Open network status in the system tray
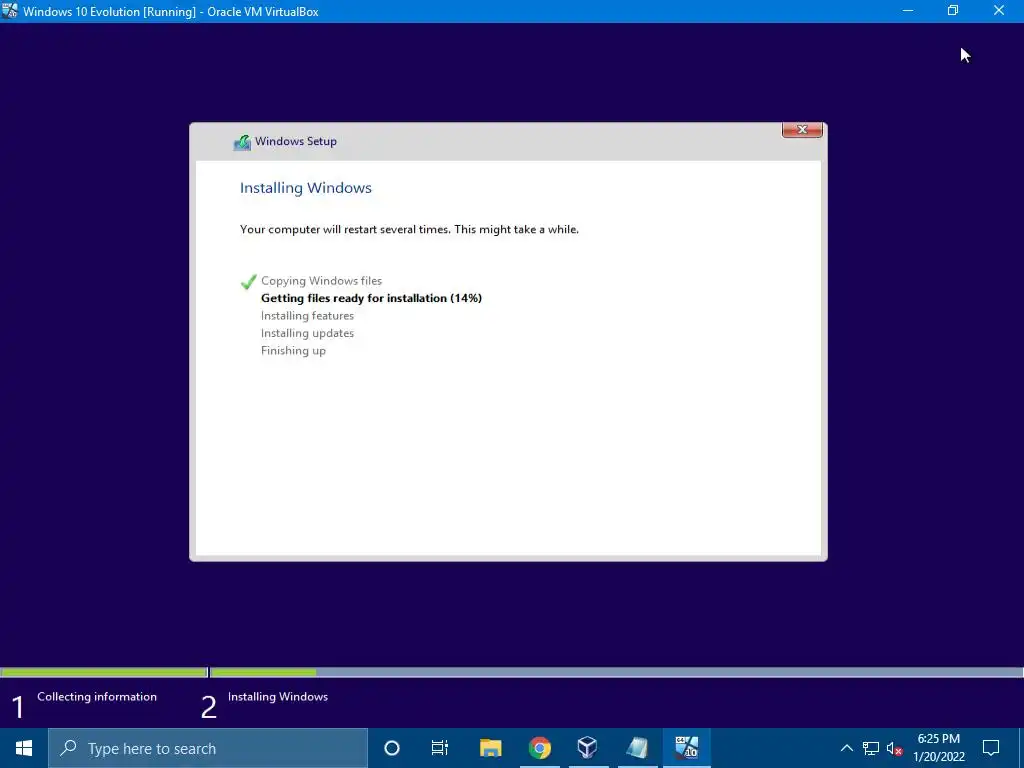 point(871,748)
